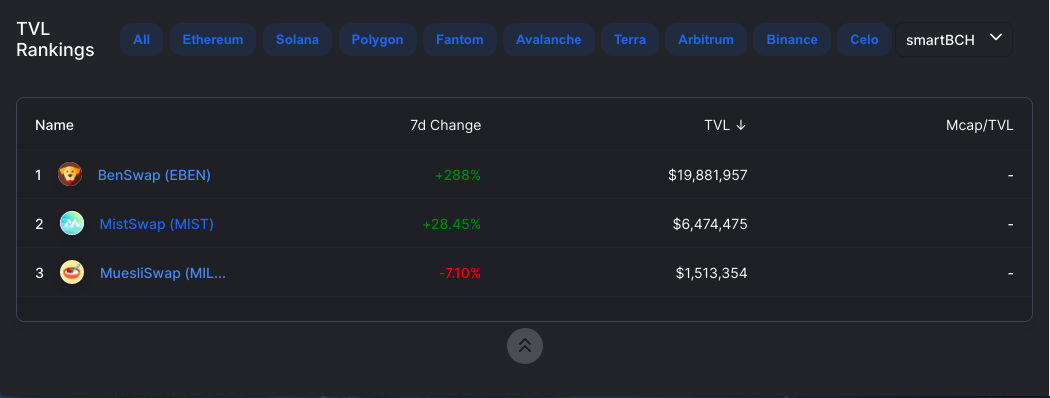Filter rankings by Solana
Screen dimensions: 1050x398
(x=297, y=40)
